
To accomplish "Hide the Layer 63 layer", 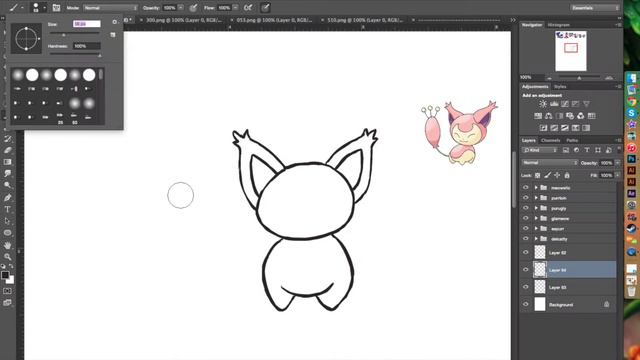I will click(526, 287).
